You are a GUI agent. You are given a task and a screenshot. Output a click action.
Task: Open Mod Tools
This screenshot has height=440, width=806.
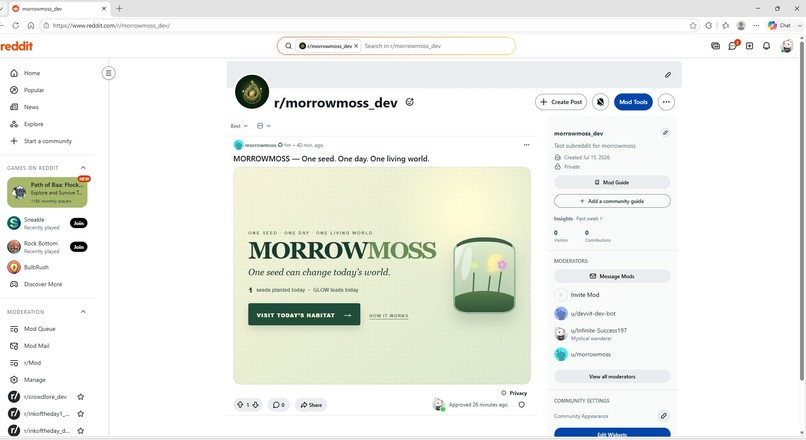pyautogui.click(x=633, y=102)
